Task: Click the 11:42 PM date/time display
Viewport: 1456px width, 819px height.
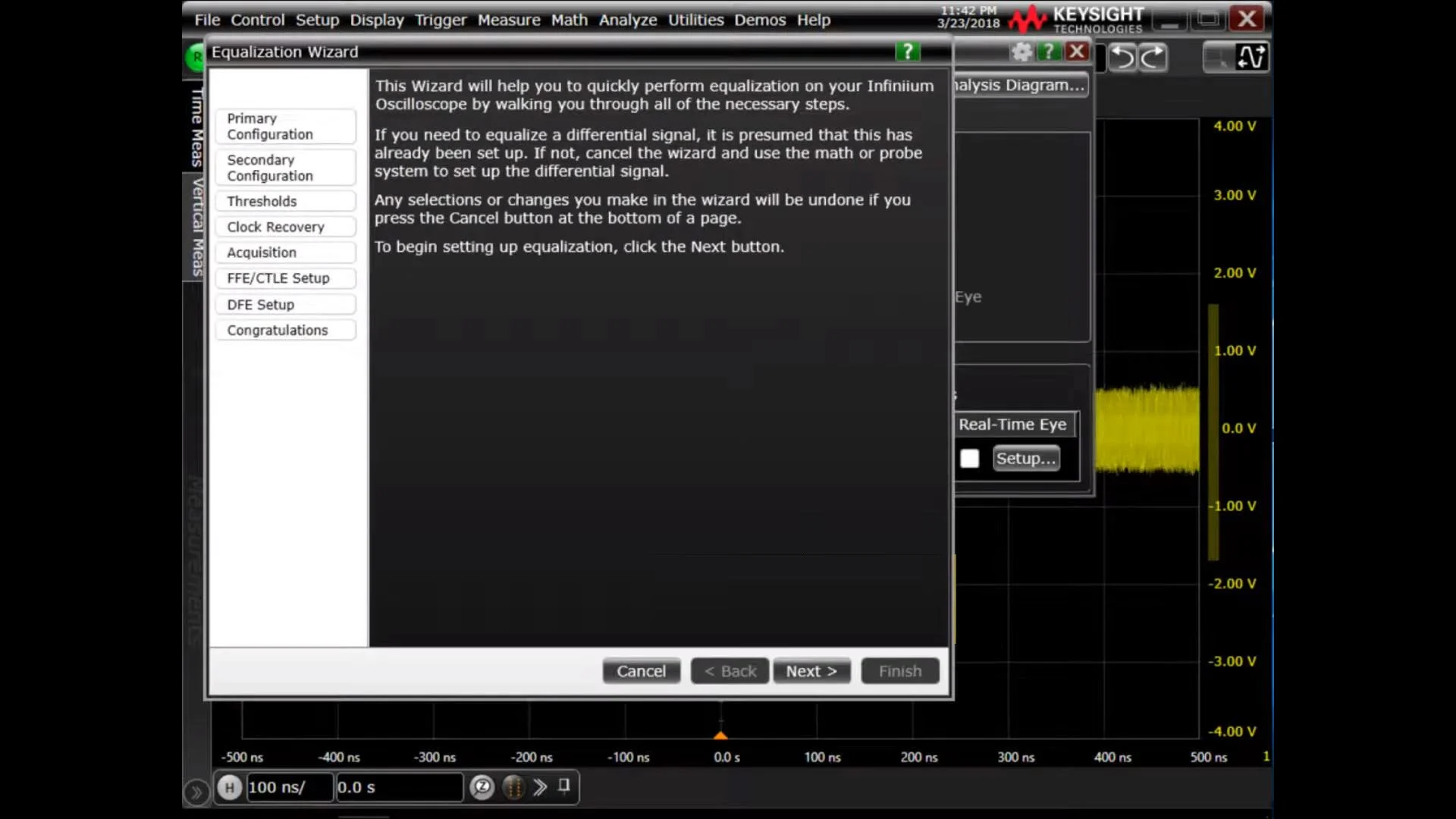Action: coord(968,17)
